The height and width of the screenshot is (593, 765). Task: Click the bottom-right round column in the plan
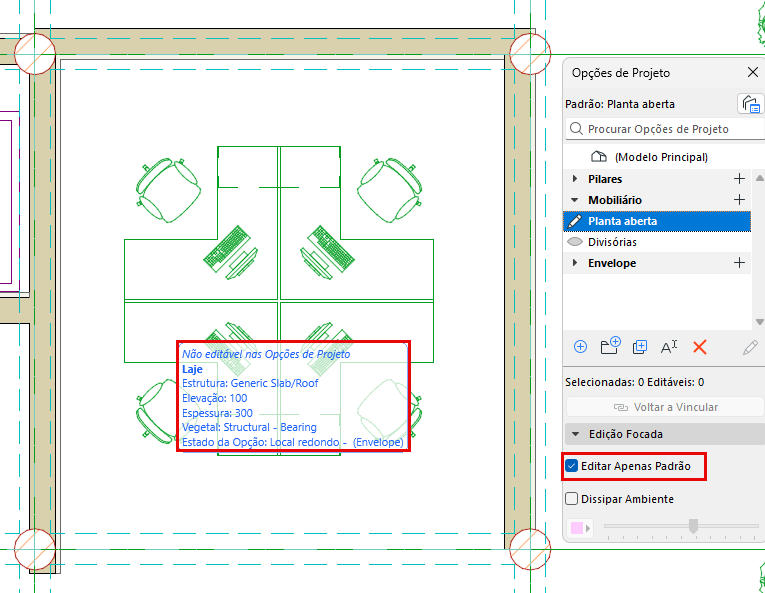click(x=530, y=549)
